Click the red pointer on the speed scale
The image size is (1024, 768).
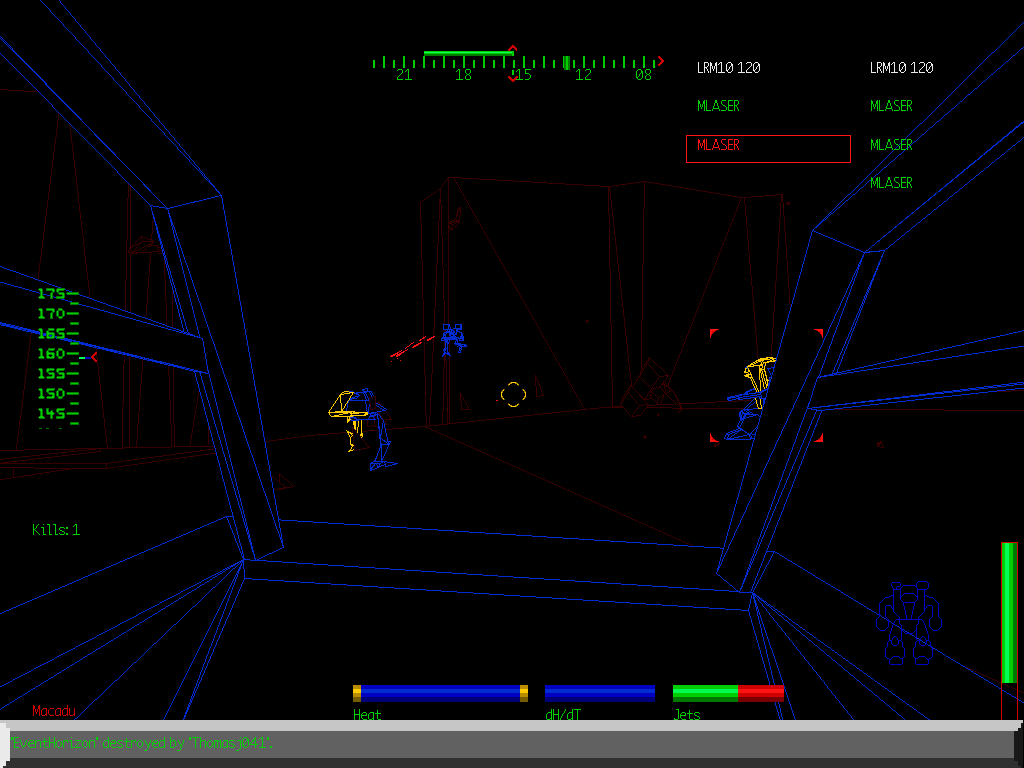tap(94, 356)
